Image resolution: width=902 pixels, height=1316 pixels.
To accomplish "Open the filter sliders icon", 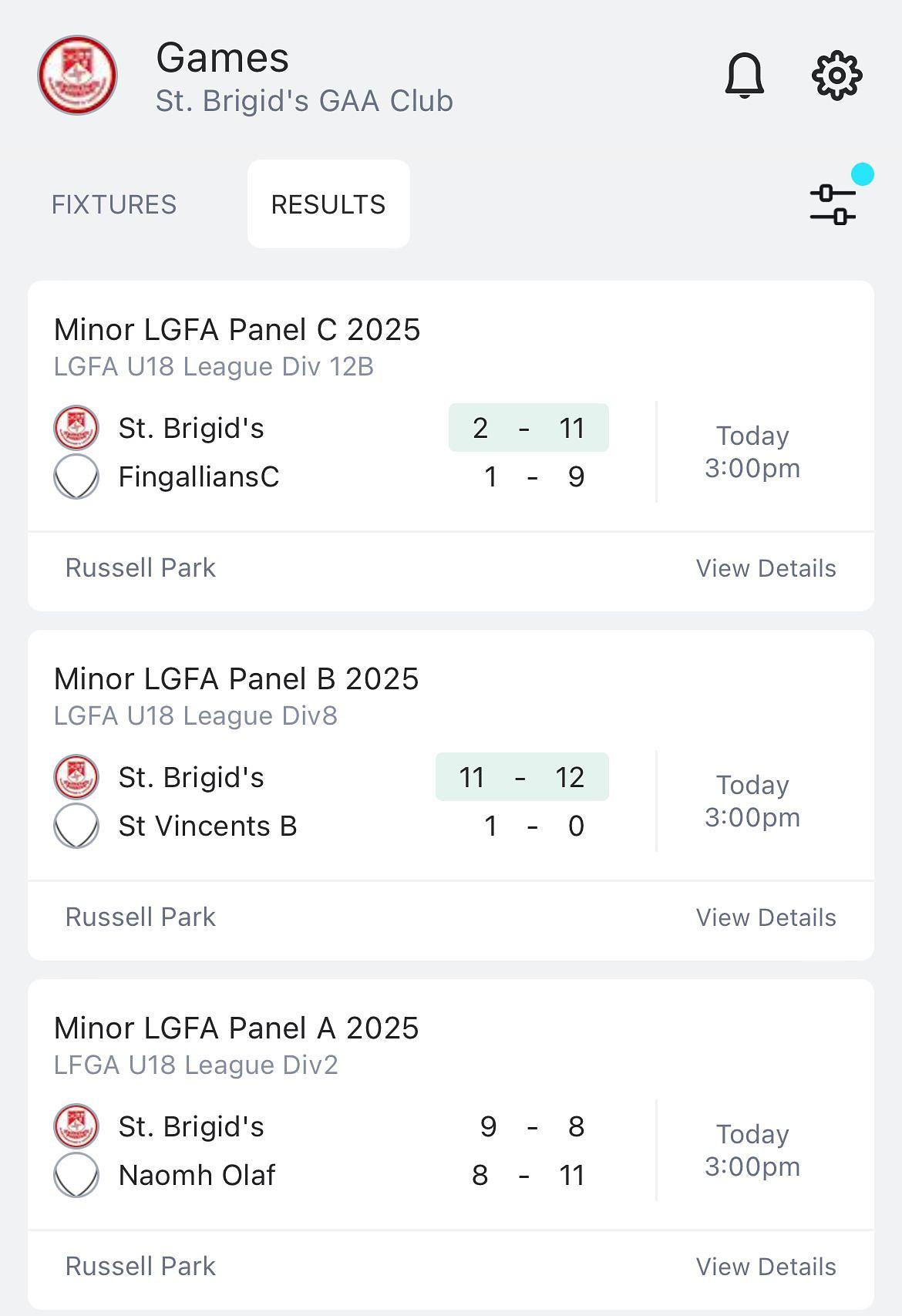I will tap(833, 204).
